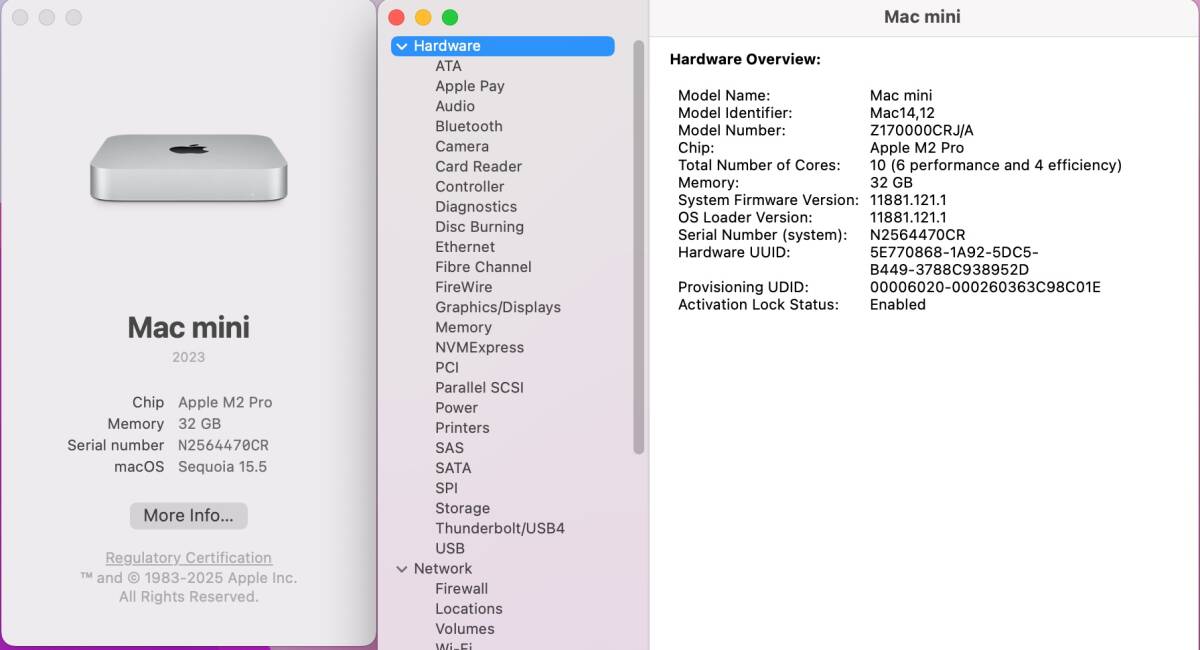This screenshot has width=1200, height=650.
Task: Open SPI hardware details
Action: click(447, 488)
